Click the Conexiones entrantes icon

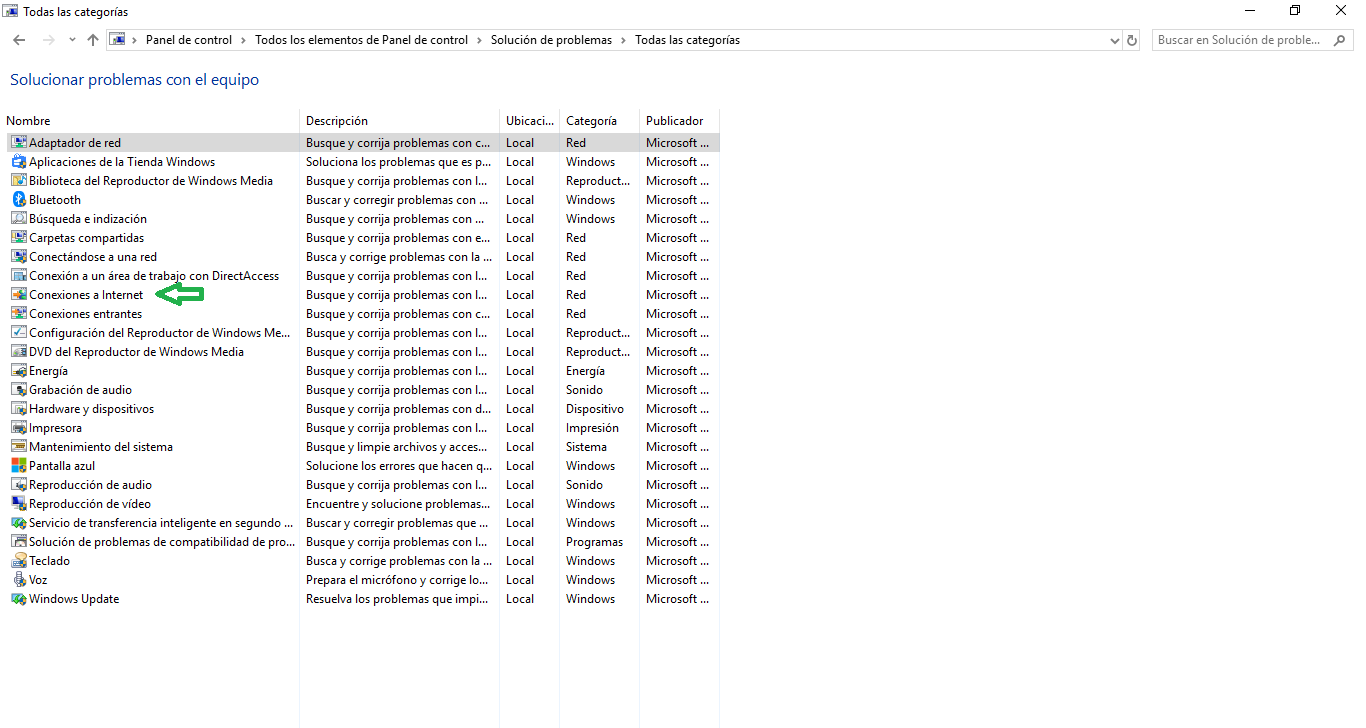click(x=19, y=314)
